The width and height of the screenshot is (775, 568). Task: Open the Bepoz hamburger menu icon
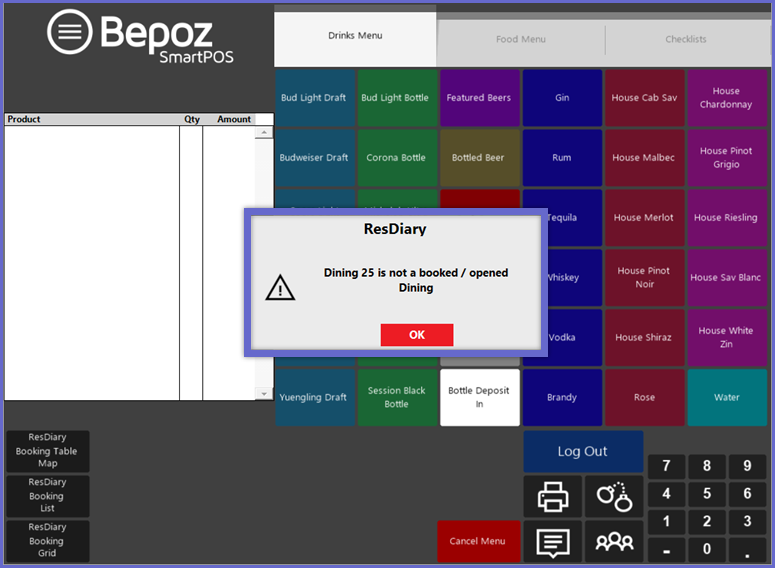69,32
